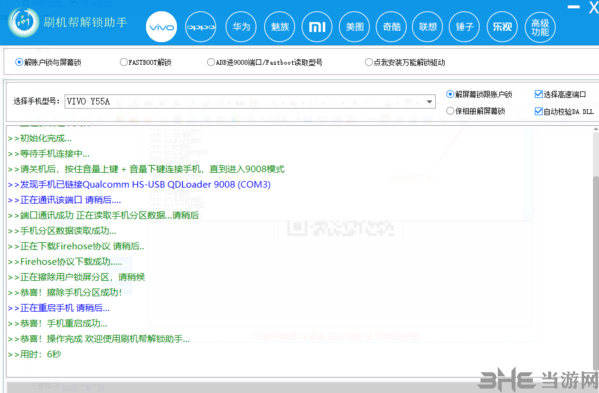Select 点我安装万能解锁驱动 radio option
This screenshot has width=599, height=393.
(405, 62)
